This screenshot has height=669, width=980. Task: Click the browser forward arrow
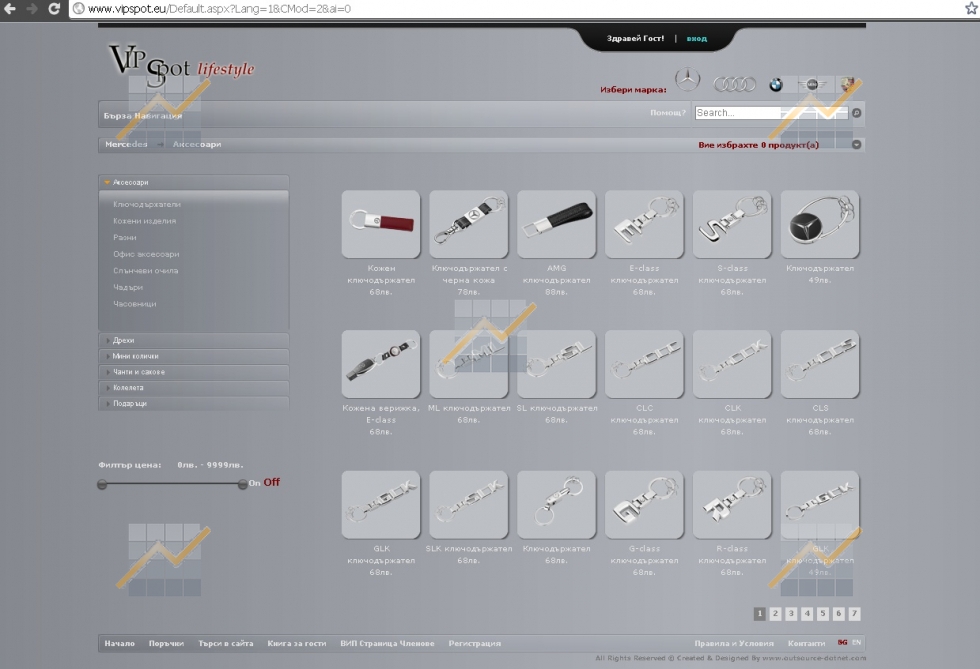click(x=32, y=9)
